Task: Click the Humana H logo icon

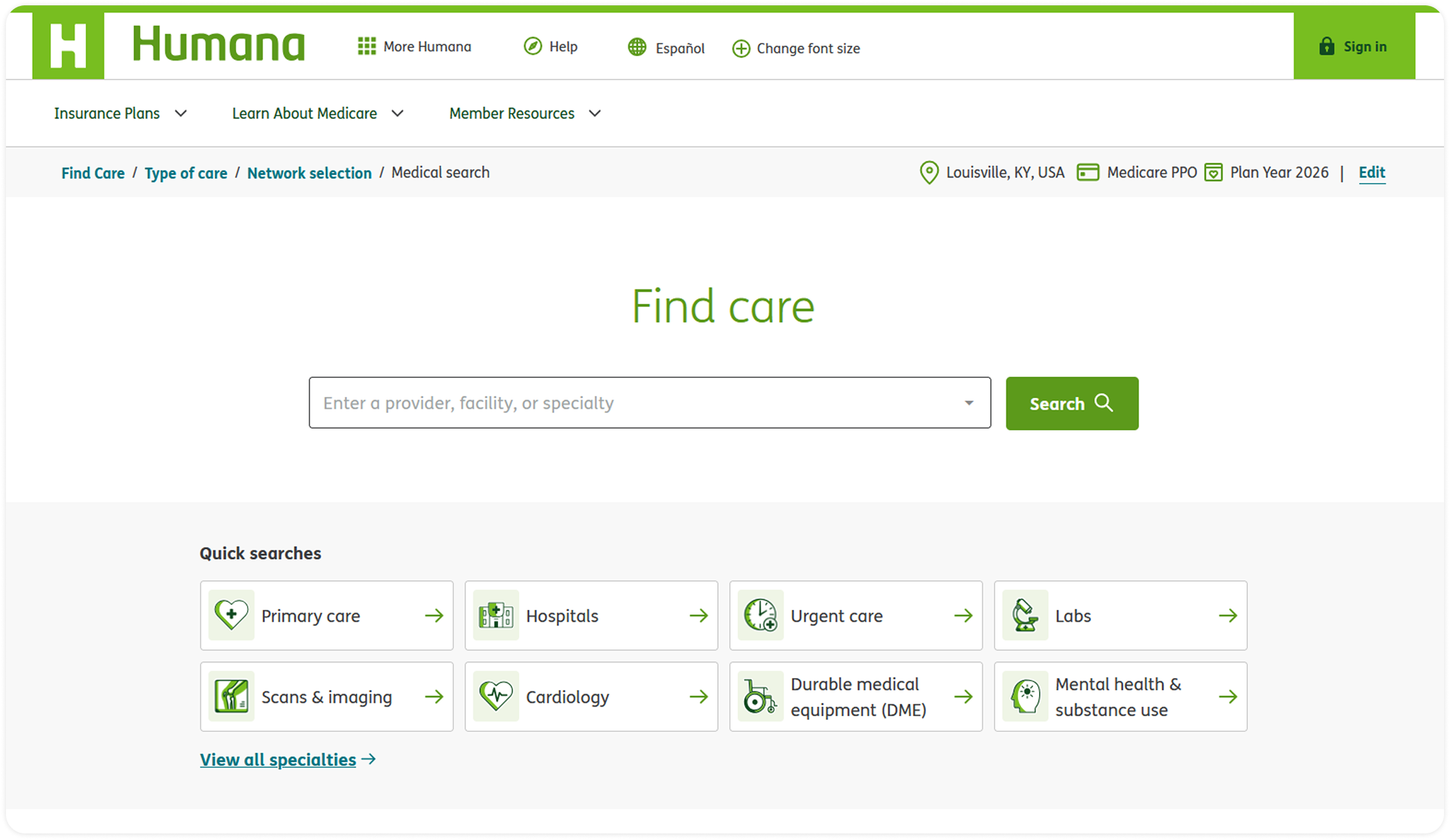Action: pos(68,45)
